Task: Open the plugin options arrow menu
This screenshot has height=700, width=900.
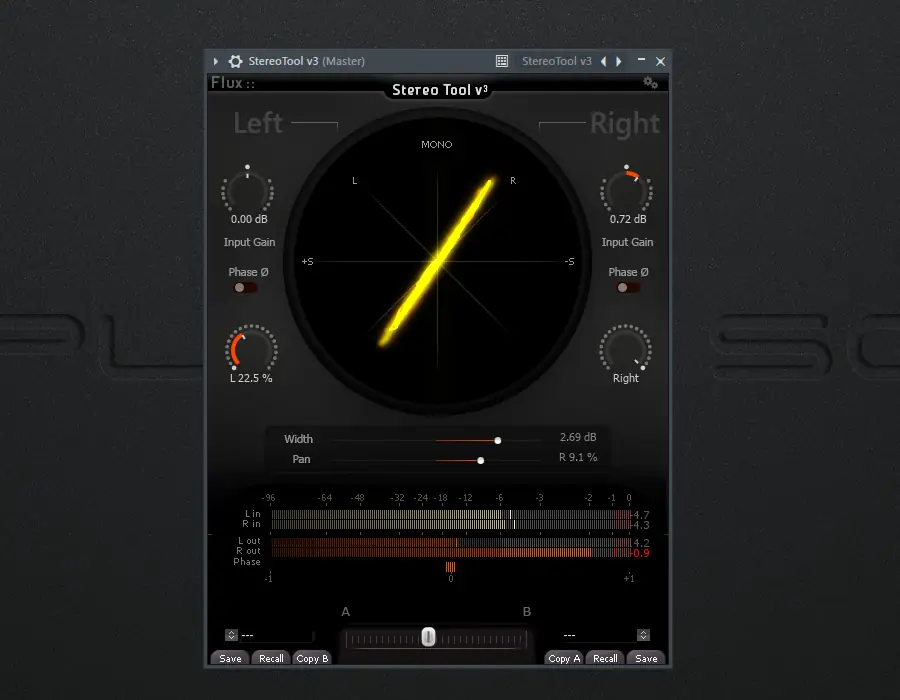Action: pos(216,61)
